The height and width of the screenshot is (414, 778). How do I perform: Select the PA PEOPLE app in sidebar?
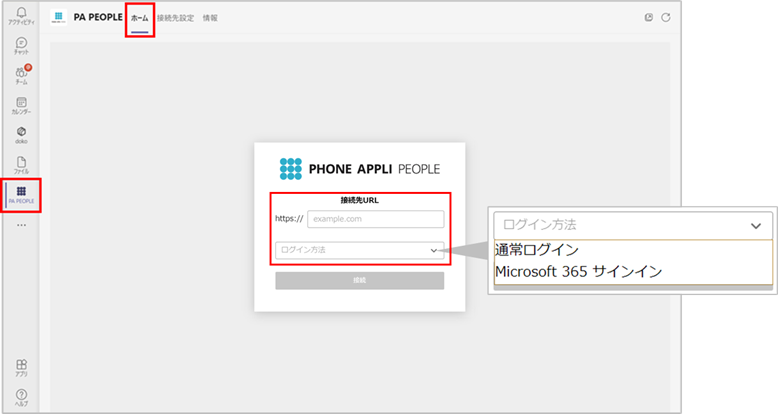coord(21,195)
